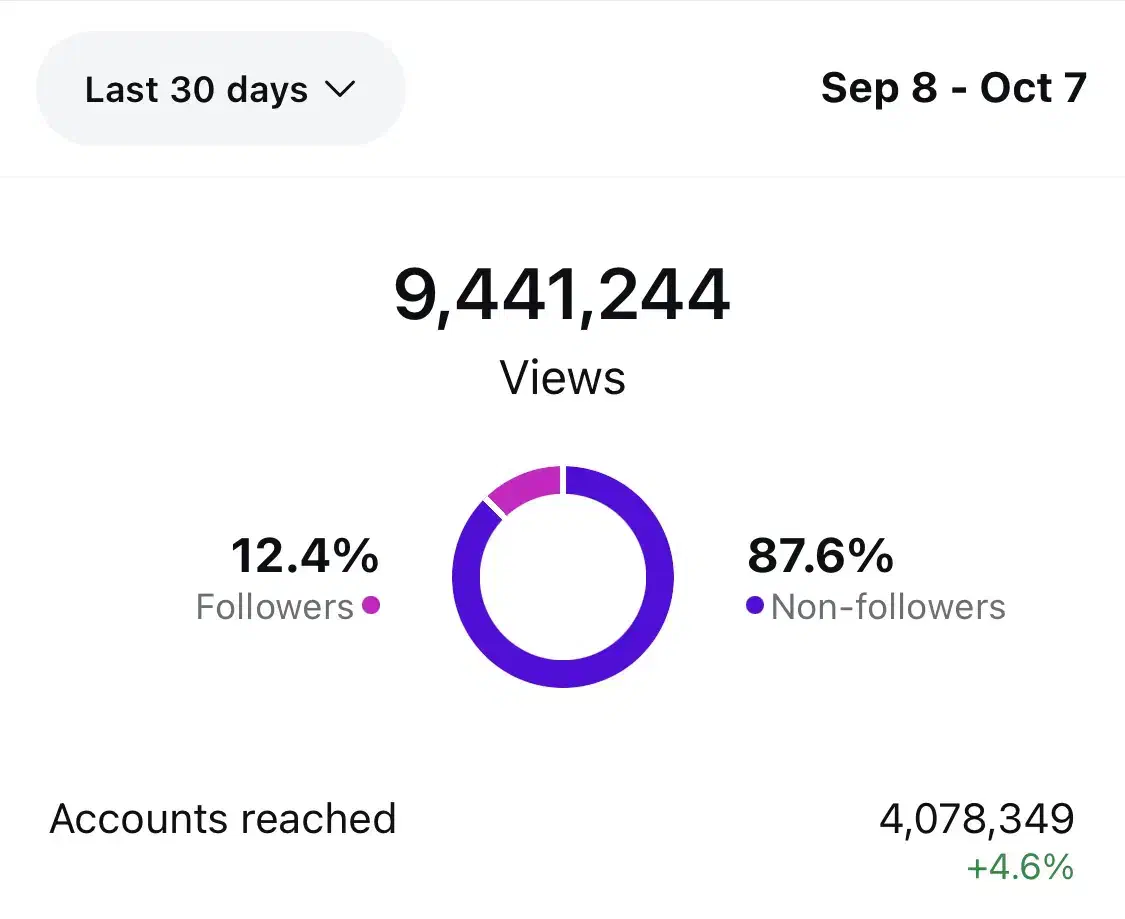Click the Views label under the total
This screenshot has height=919, width=1125.
(563, 378)
